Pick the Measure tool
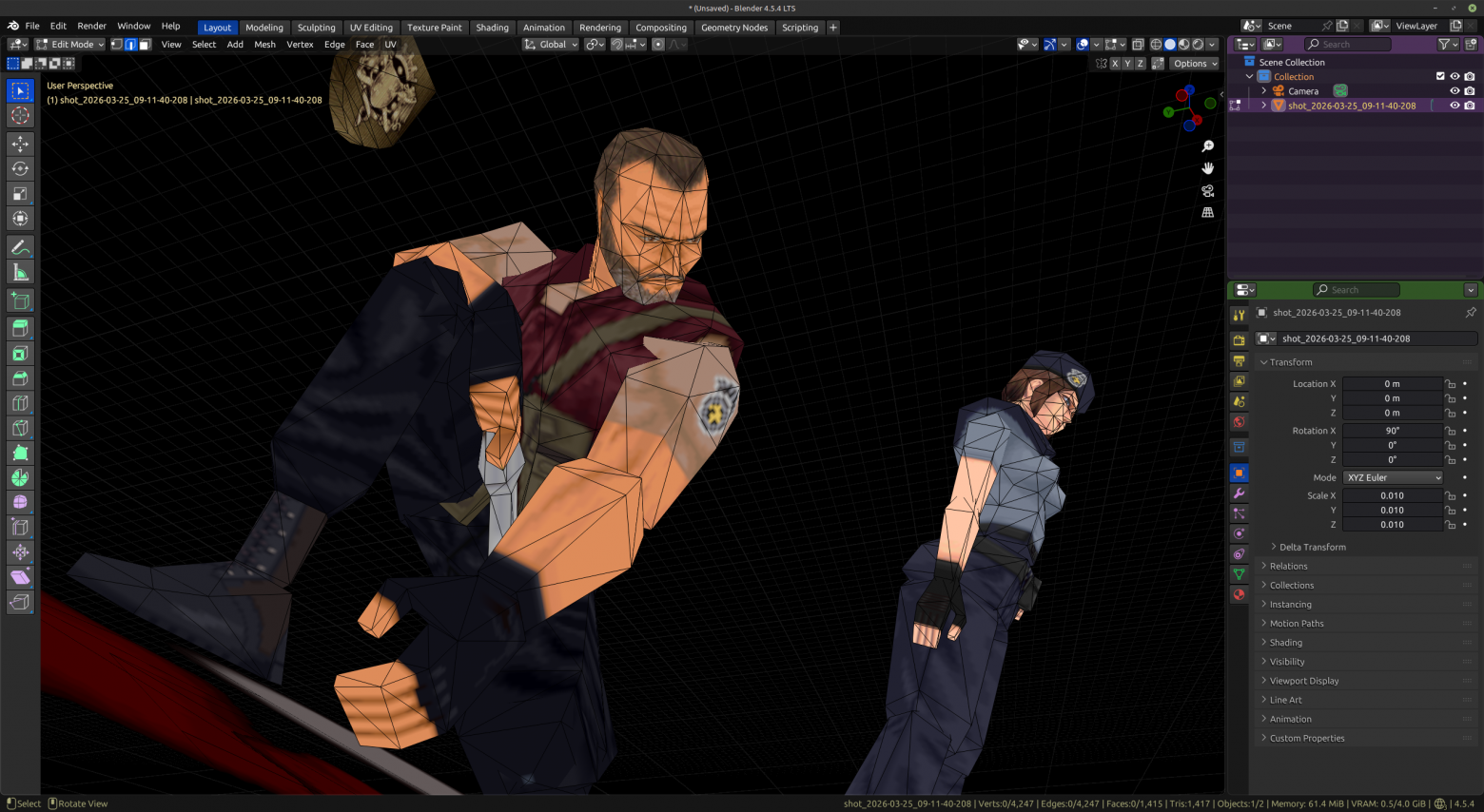This screenshot has width=1484, height=812. pos(20,273)
